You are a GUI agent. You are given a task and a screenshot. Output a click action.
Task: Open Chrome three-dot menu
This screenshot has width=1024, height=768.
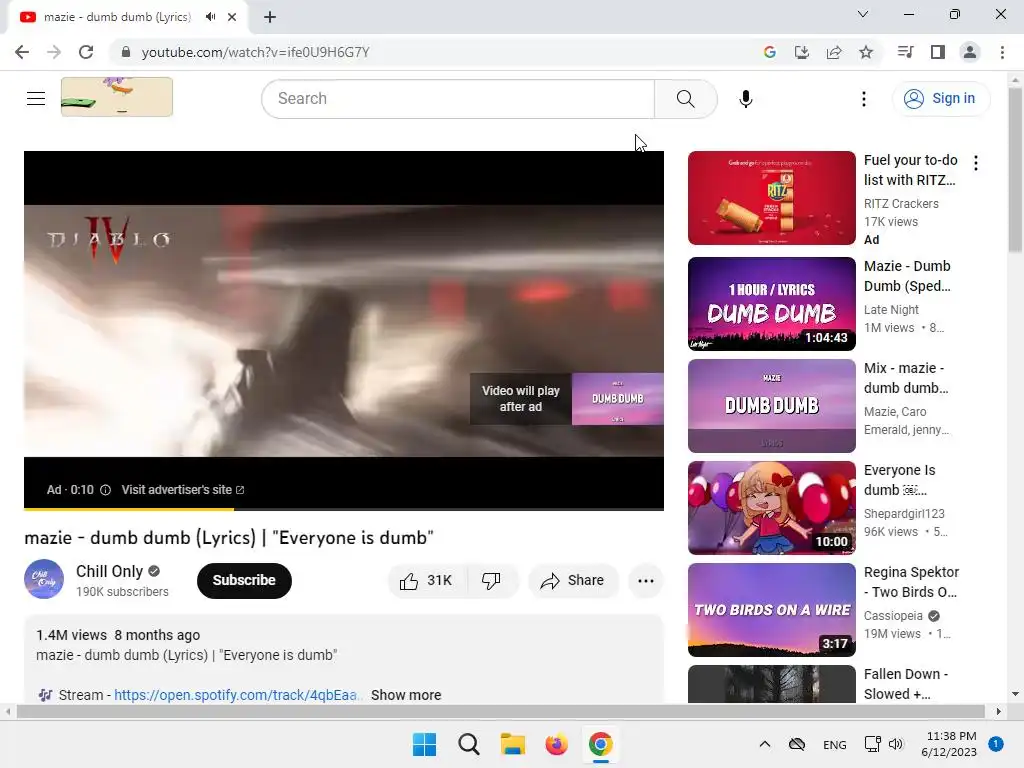1002,52
